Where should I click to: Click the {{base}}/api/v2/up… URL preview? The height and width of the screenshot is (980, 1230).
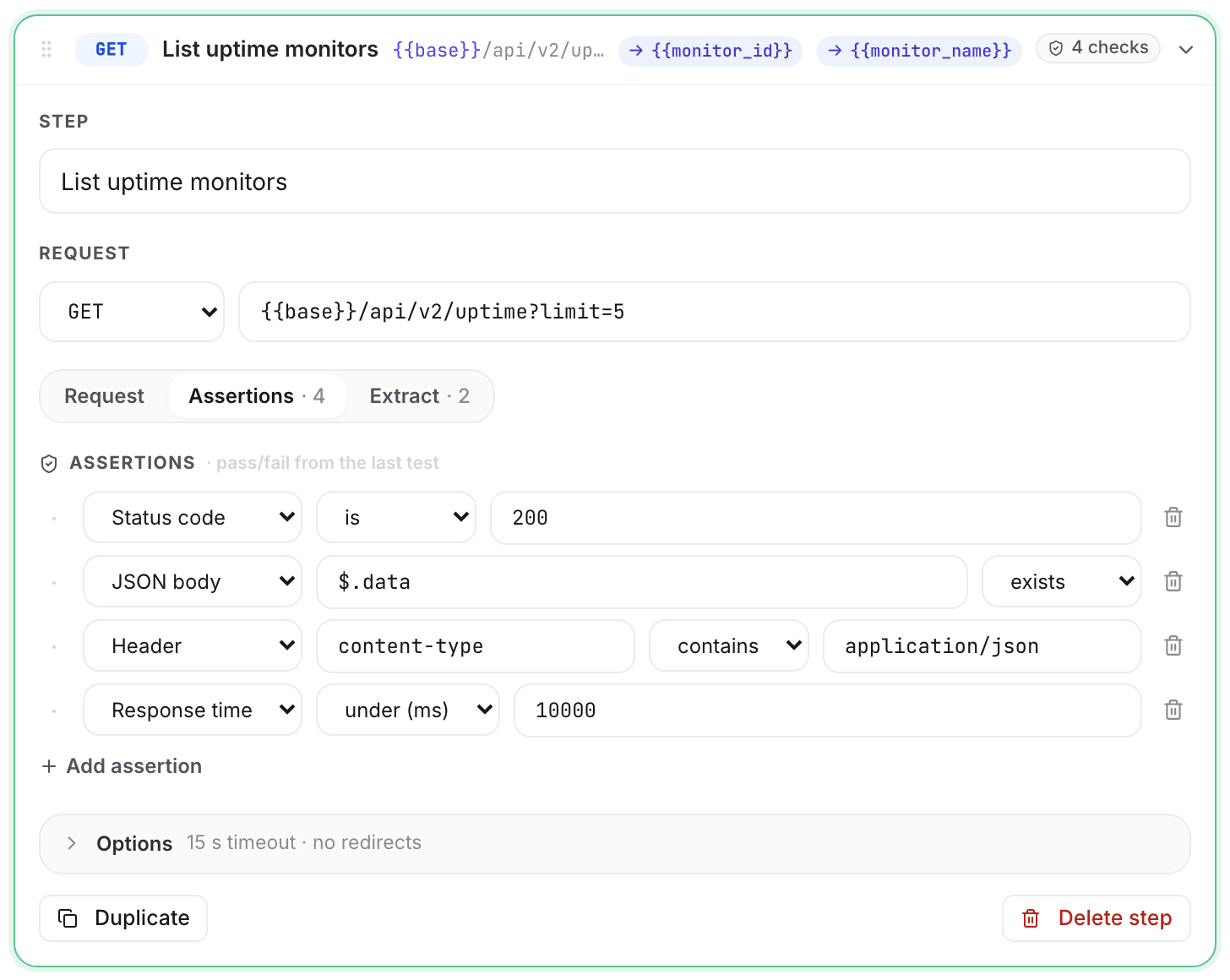[498, 51]
